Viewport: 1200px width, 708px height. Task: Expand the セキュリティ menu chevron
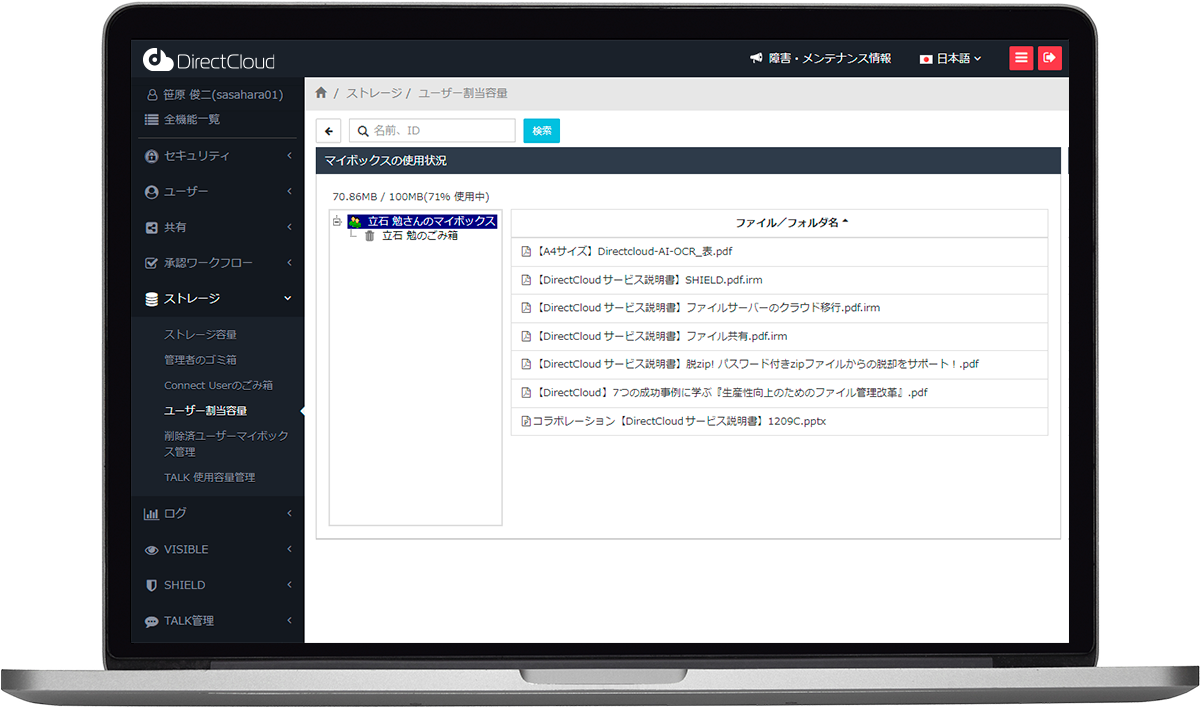289,156
